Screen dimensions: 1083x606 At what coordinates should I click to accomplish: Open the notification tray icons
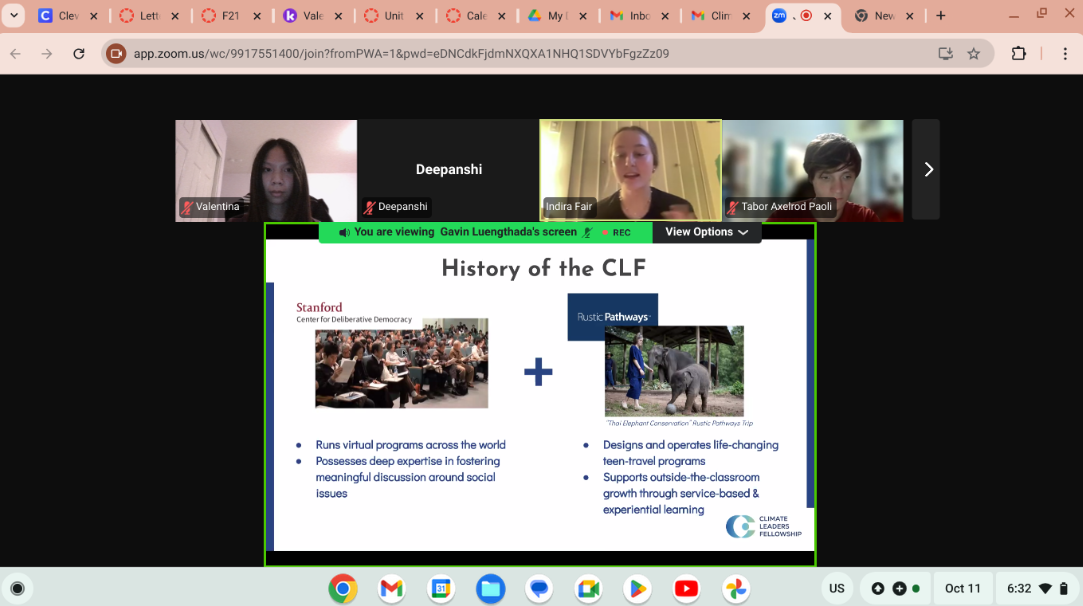[x=896, y=589]
